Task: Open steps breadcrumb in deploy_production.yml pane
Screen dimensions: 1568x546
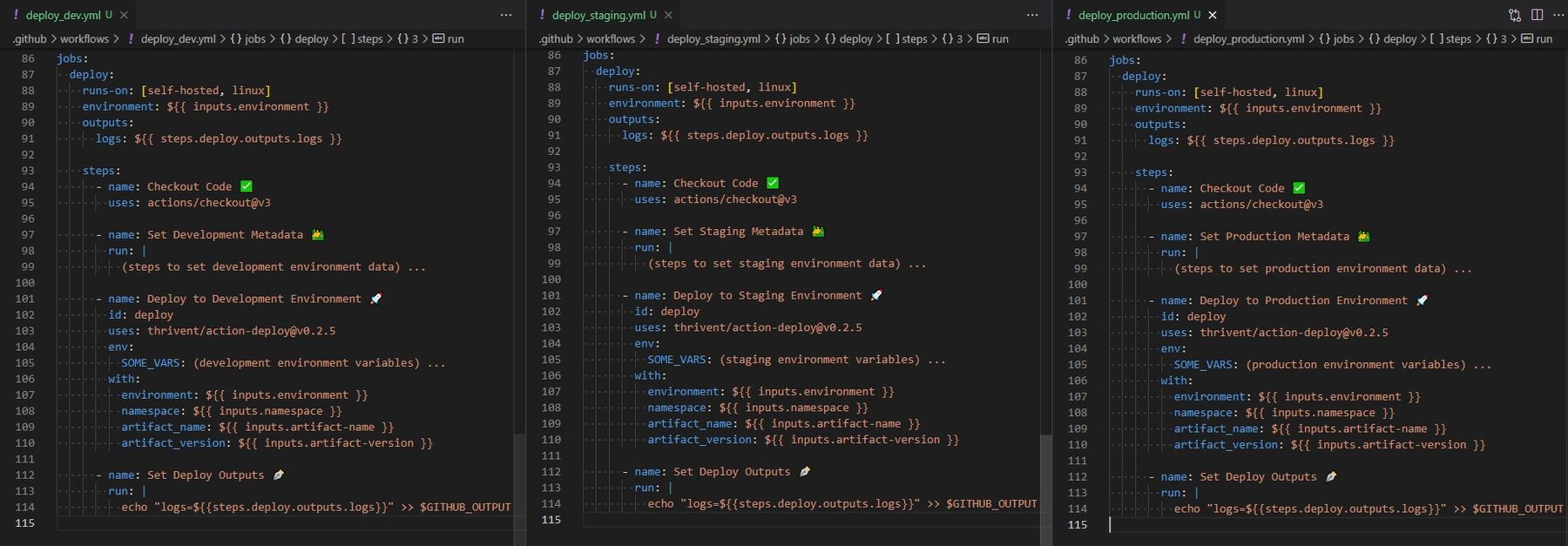Action: click(x=1450, y=39)
